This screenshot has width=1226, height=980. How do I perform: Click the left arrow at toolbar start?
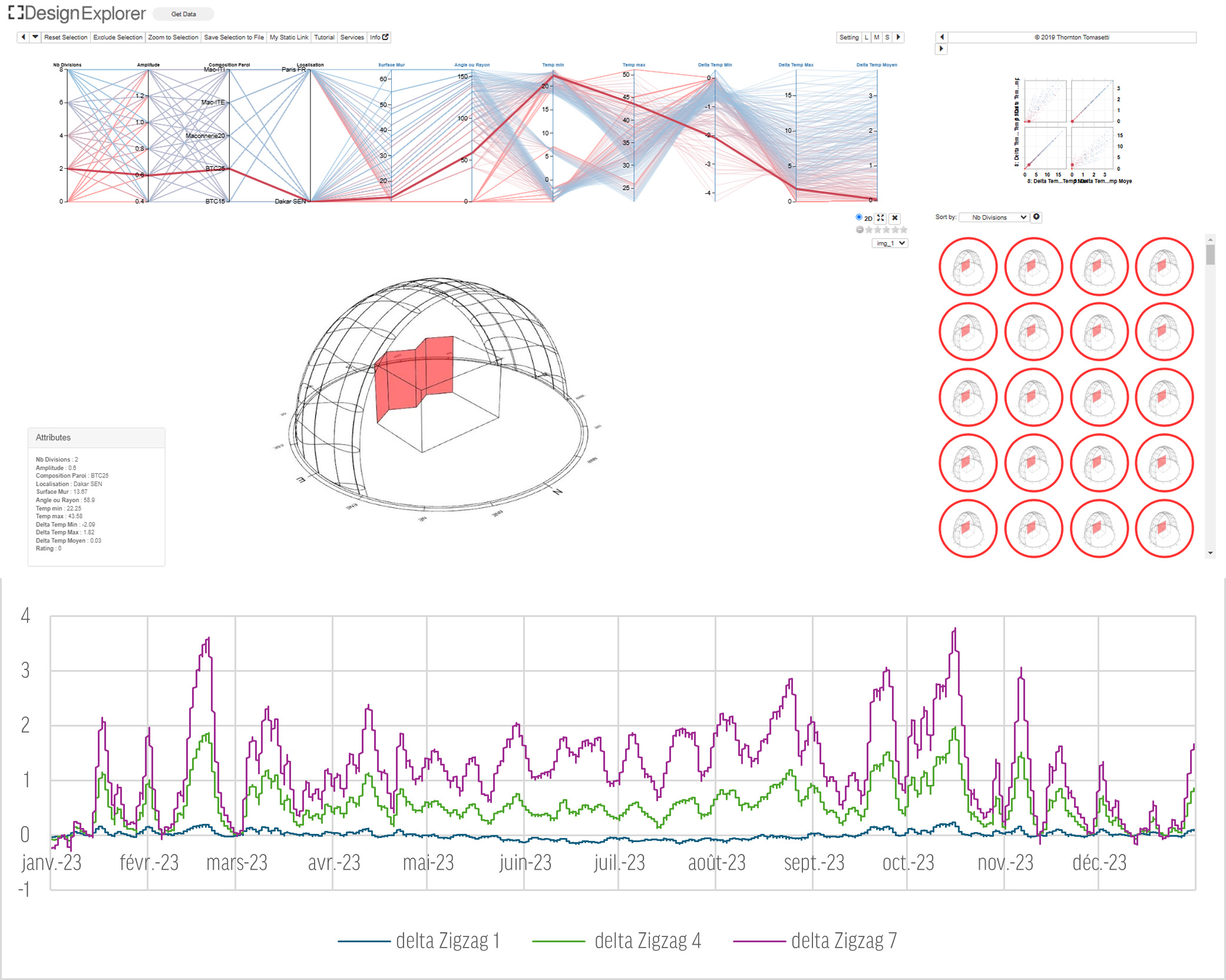(23, 37)
